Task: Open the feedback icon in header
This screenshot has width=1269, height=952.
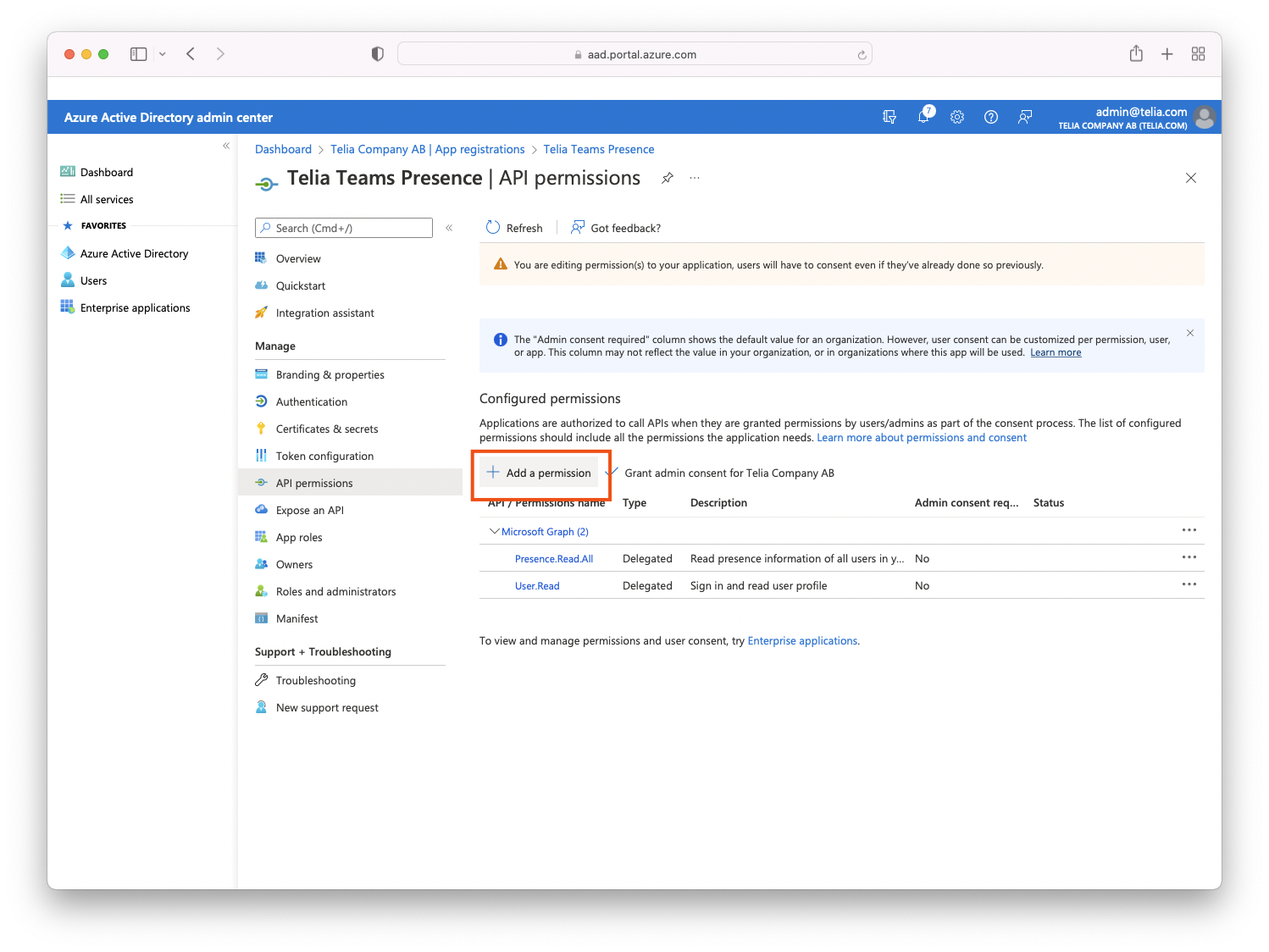Action: coord(1025,117)
